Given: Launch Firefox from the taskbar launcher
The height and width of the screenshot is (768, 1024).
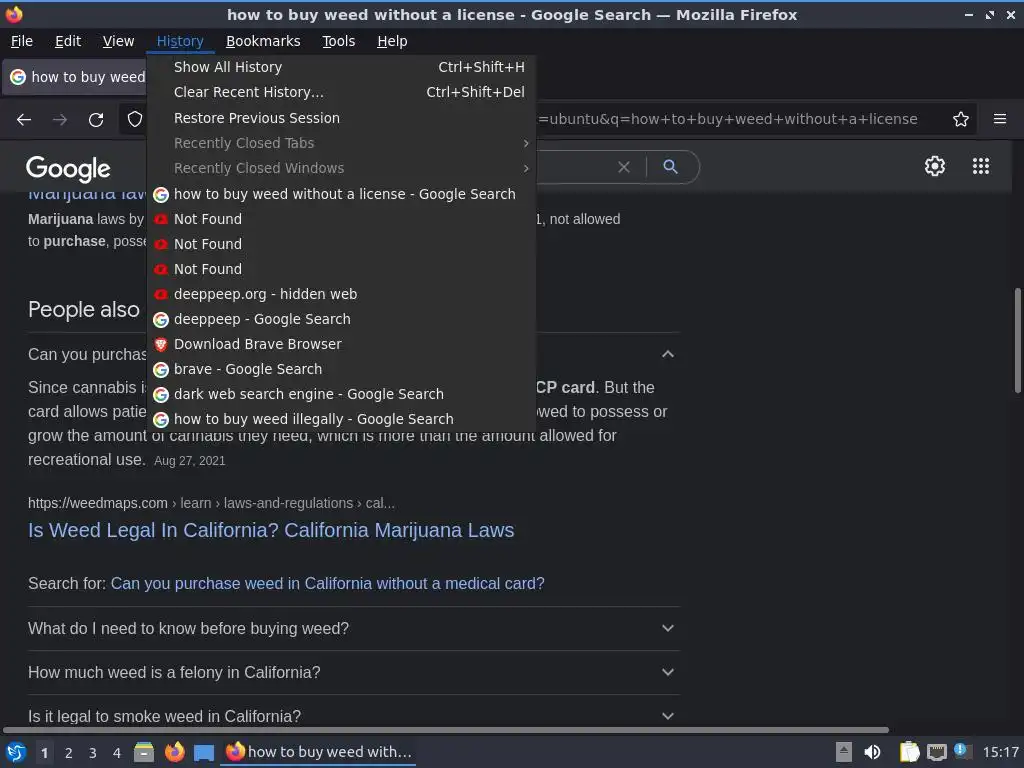Looking at the screenshot, I should coord(174,752).
